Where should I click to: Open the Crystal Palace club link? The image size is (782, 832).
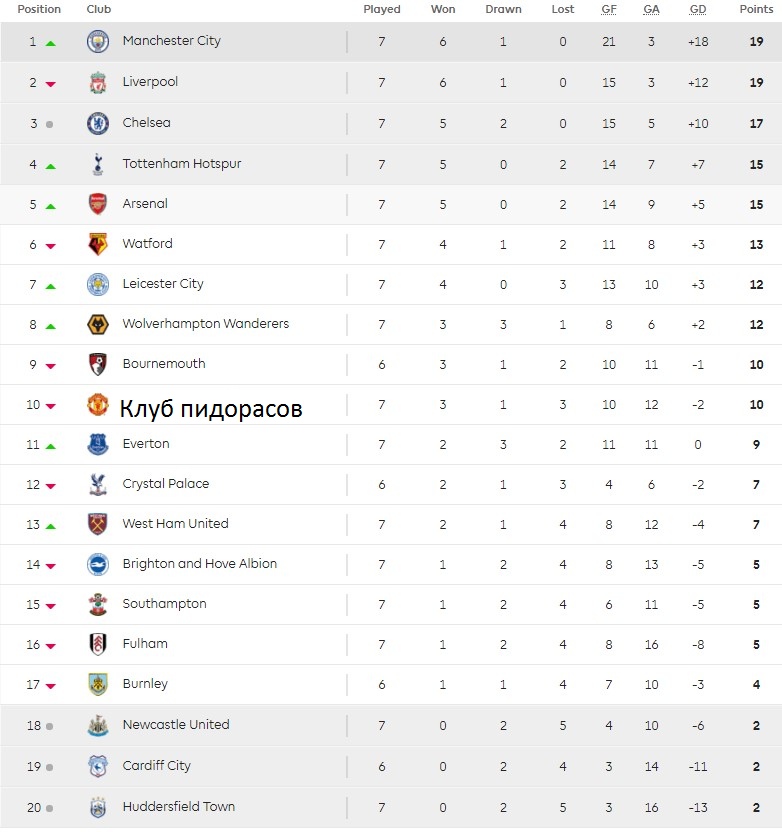coord(166,483)
